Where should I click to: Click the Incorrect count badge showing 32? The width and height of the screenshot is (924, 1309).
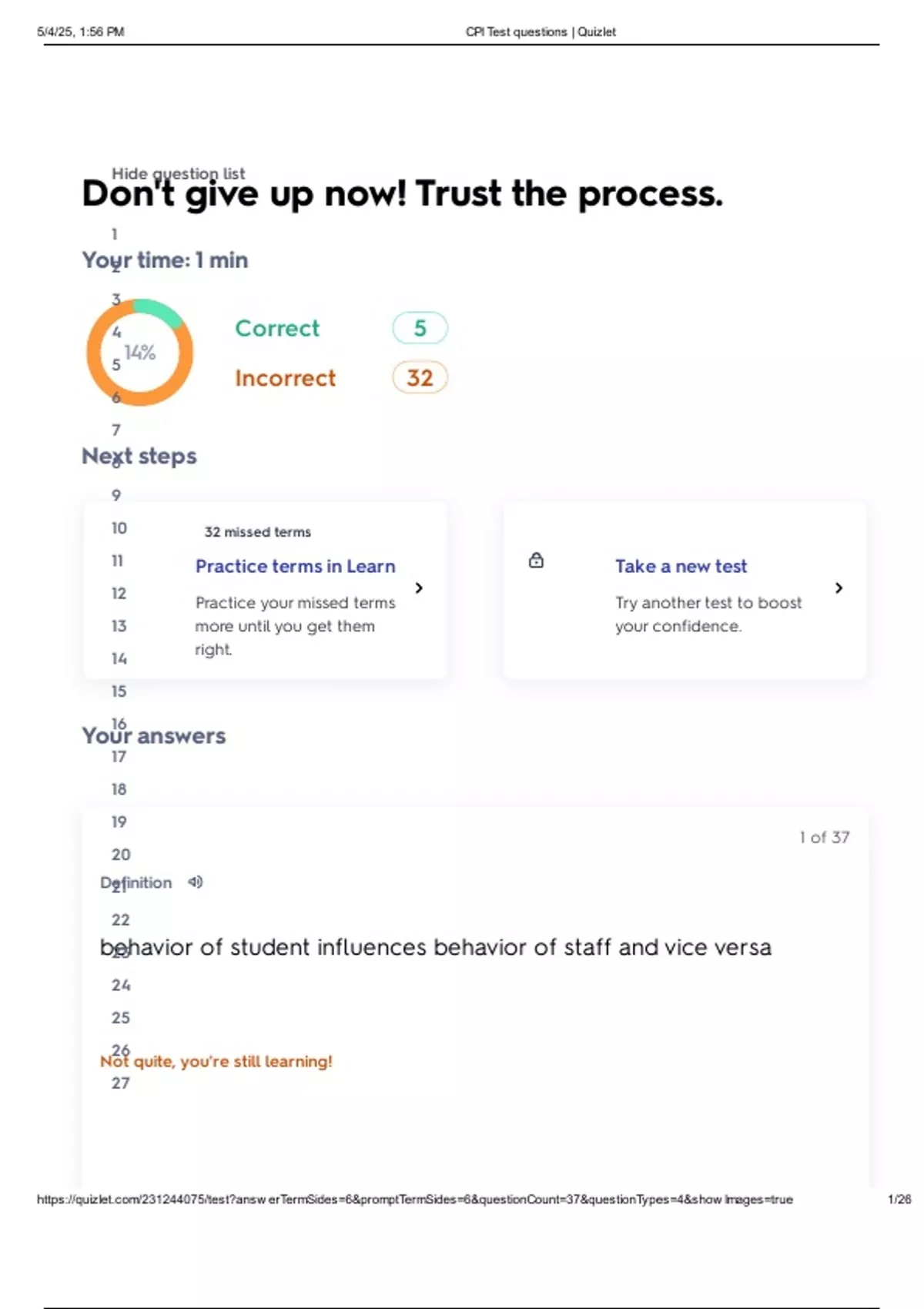[420, 378]
